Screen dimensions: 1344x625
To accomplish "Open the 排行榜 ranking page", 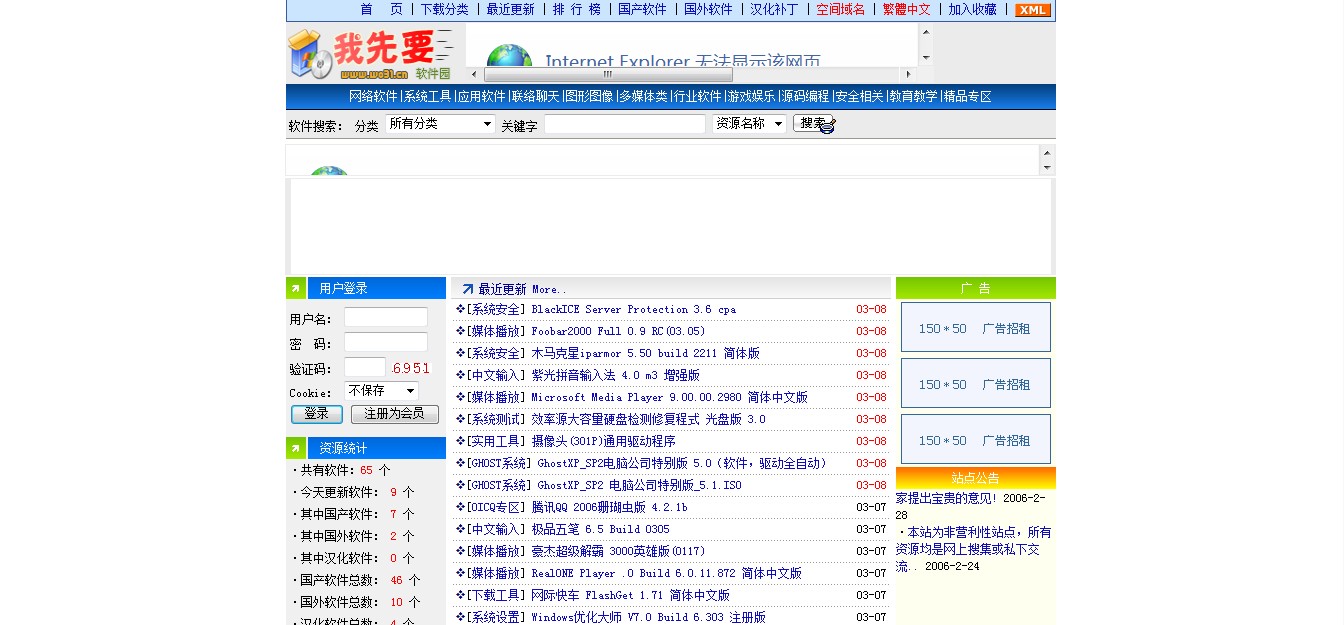I will click(x=577, y=9).
